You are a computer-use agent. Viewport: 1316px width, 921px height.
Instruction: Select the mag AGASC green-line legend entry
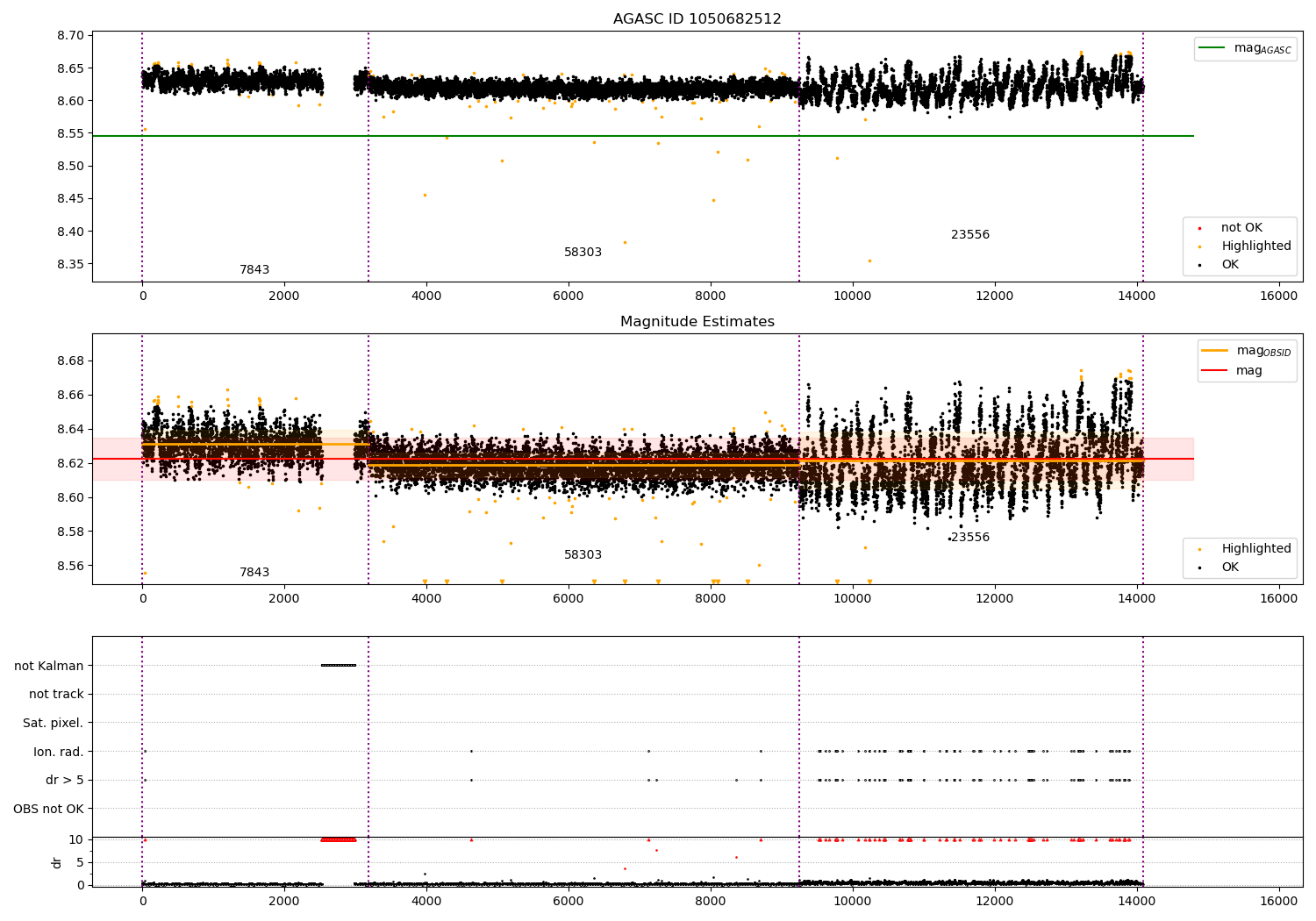point(1245,48)
